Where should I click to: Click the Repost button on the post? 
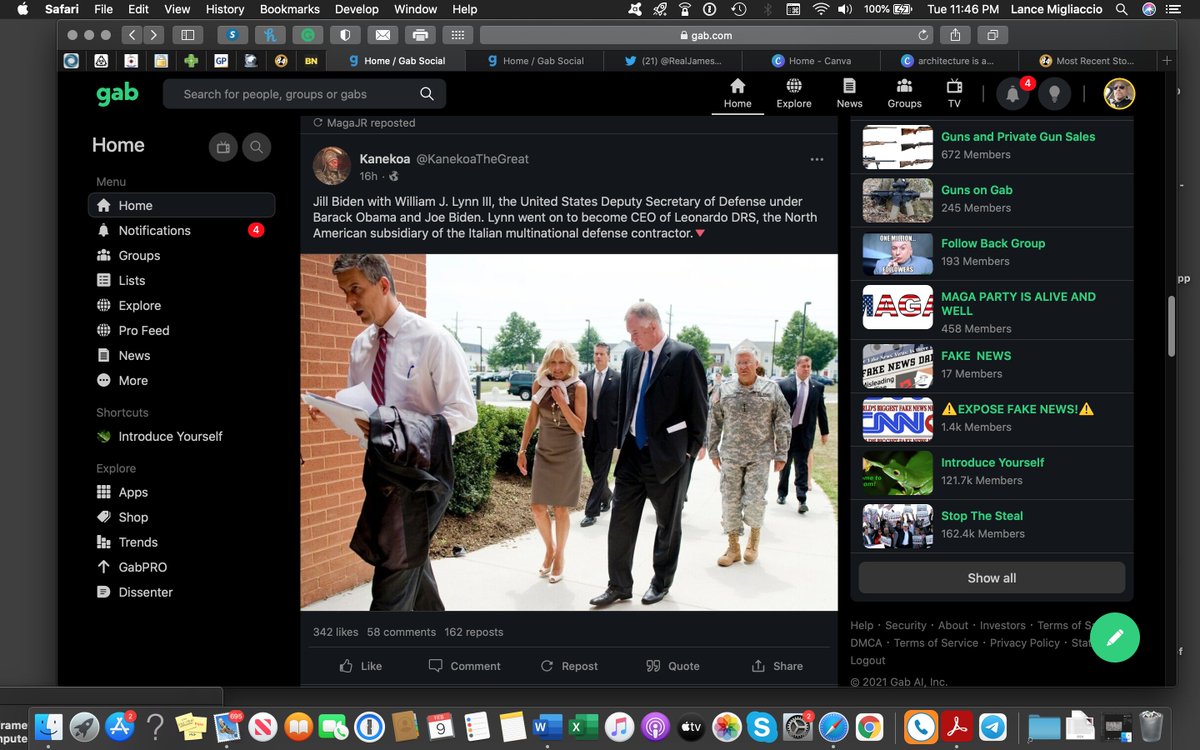pos(569,666)
